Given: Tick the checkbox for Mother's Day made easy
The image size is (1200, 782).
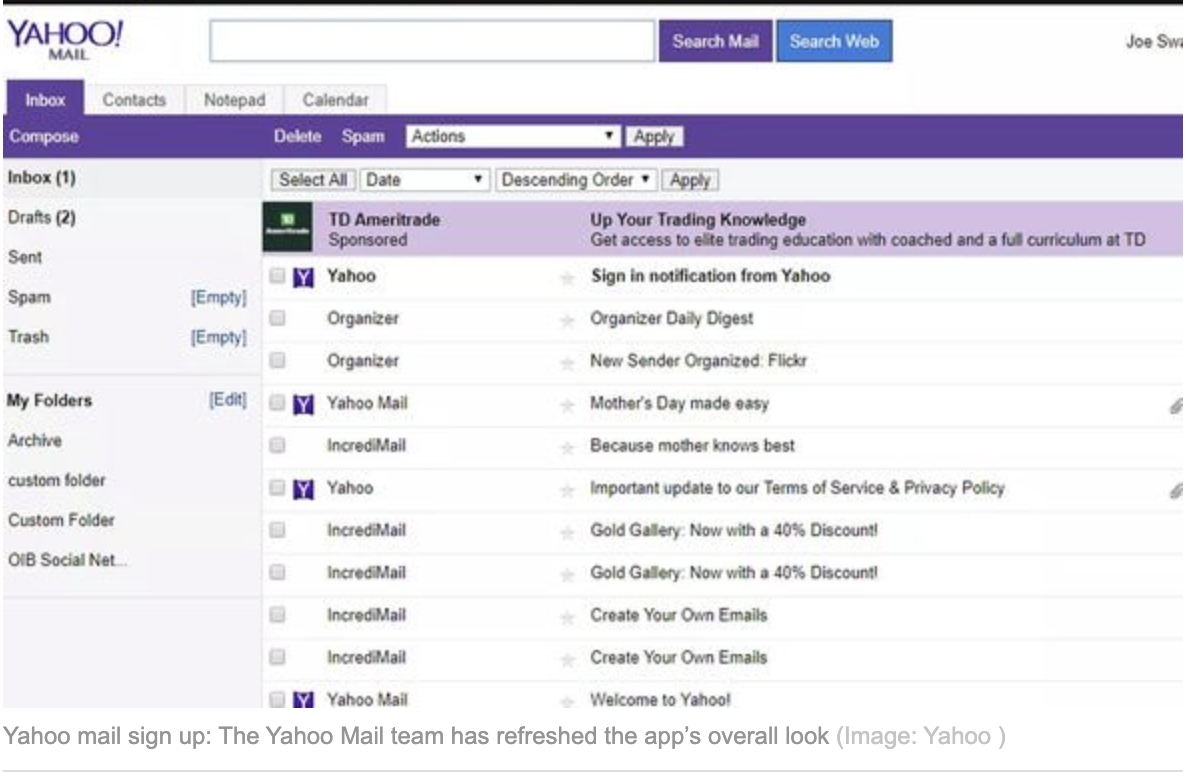Looking at the screenshot, I should point(278,404).
